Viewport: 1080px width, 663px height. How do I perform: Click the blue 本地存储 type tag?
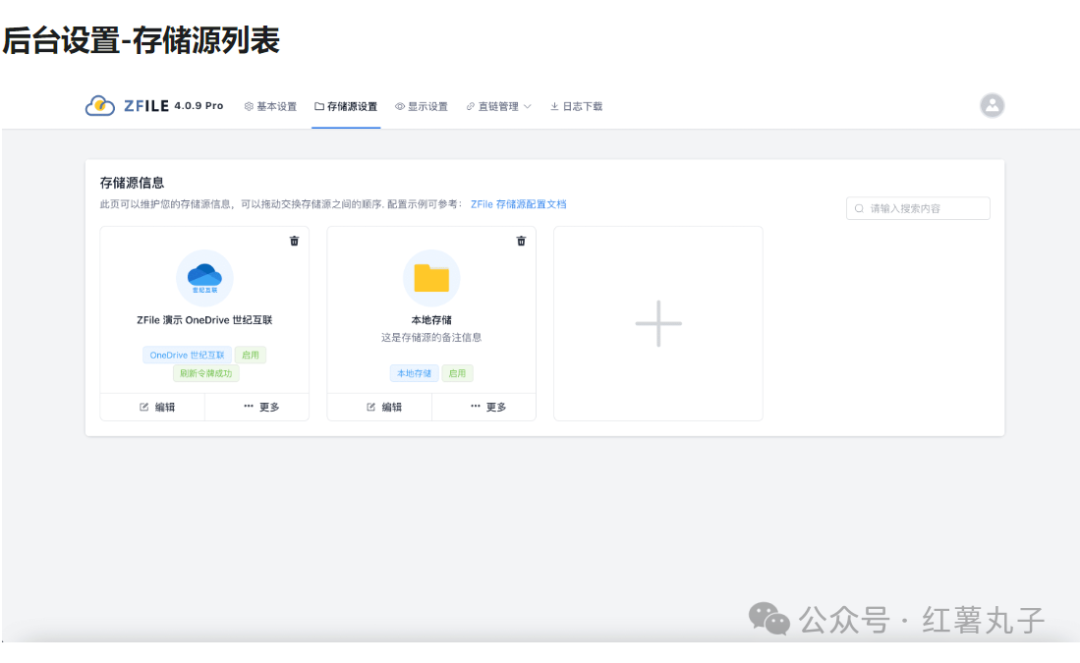click(x=414, y=373)
